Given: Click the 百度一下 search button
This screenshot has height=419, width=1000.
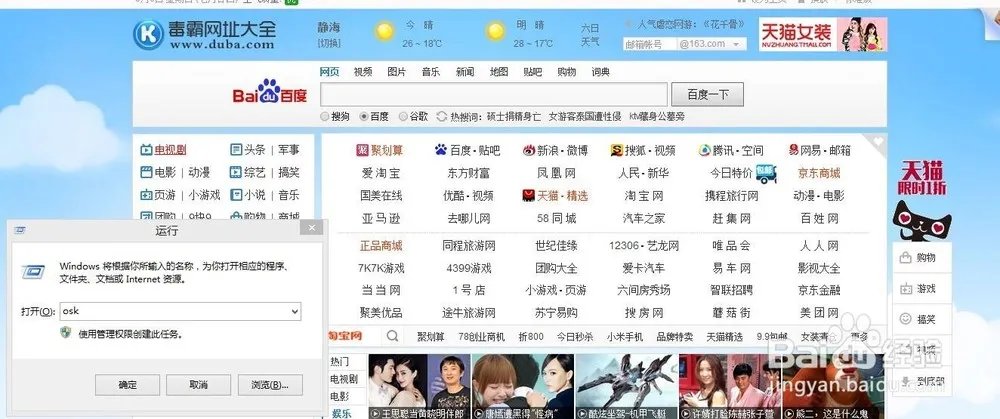Looking at the screenshot, I should pos(707,94).
